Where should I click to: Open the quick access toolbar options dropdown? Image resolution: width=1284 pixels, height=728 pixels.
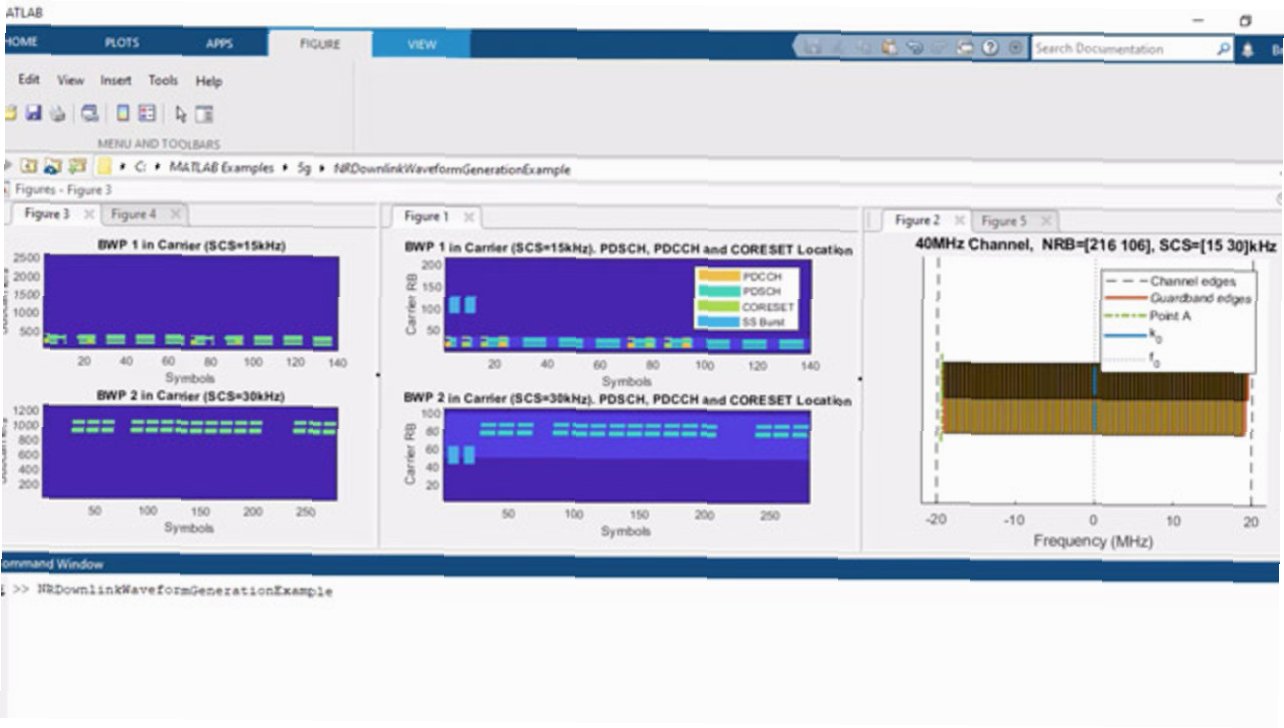click(x=1015, y=47)
